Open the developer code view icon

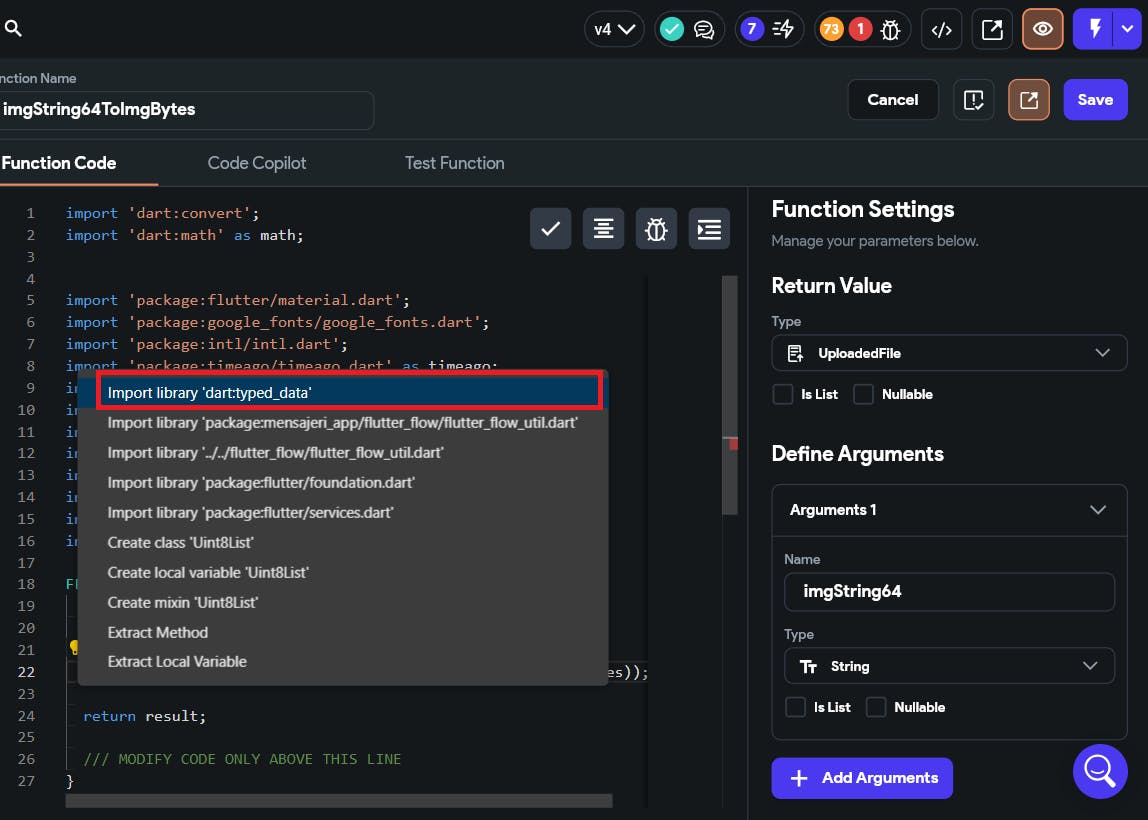(x=941, y=30)
